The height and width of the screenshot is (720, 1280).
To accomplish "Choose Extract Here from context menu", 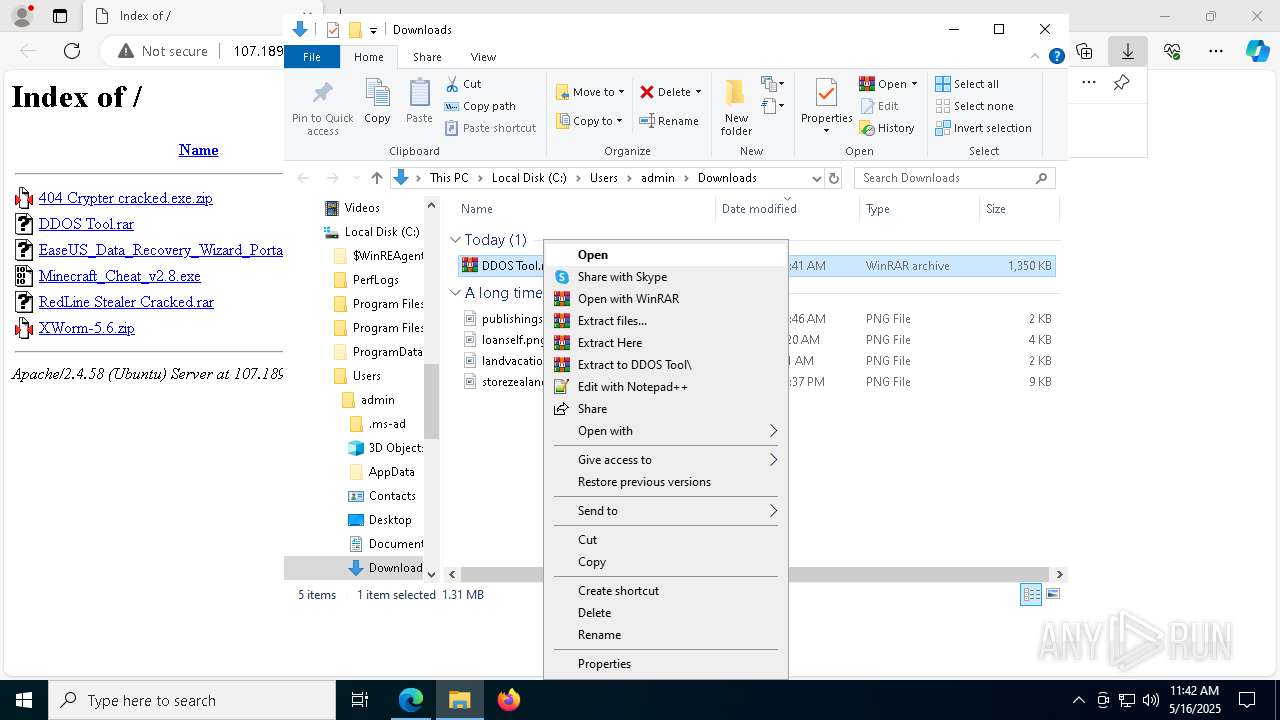I will (666, 343).
